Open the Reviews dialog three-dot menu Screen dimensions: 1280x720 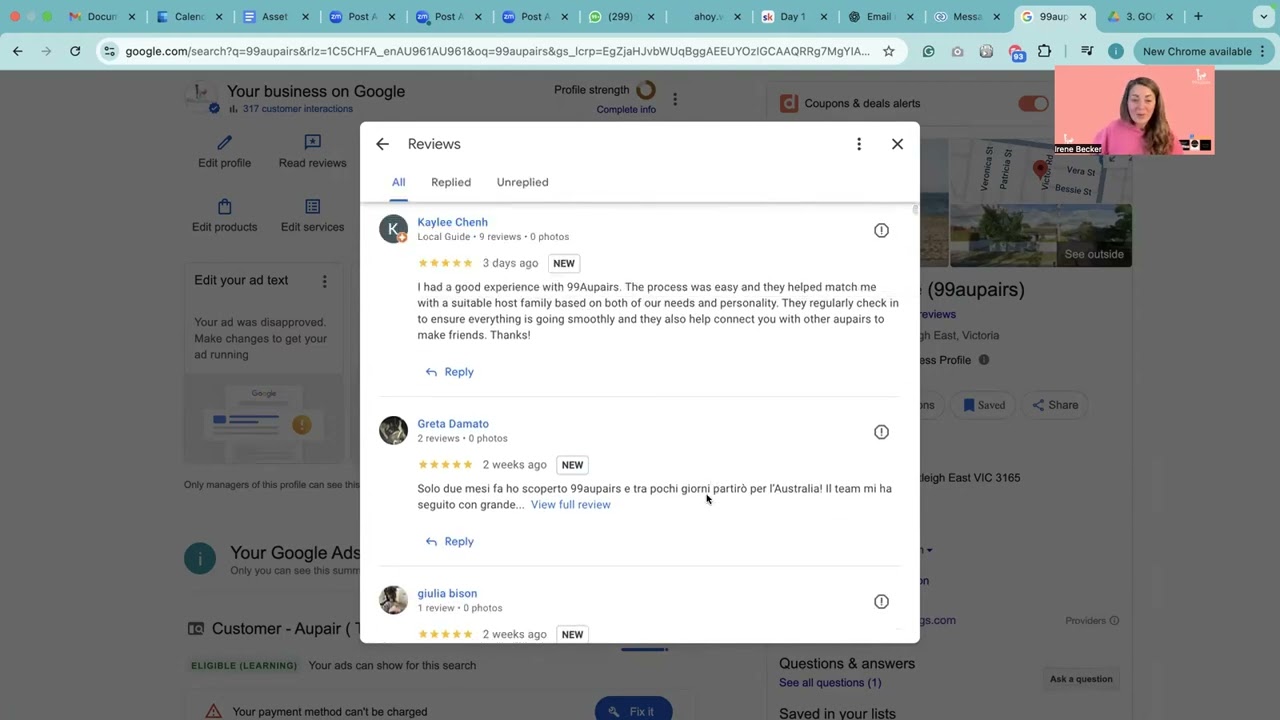(858, 144)
